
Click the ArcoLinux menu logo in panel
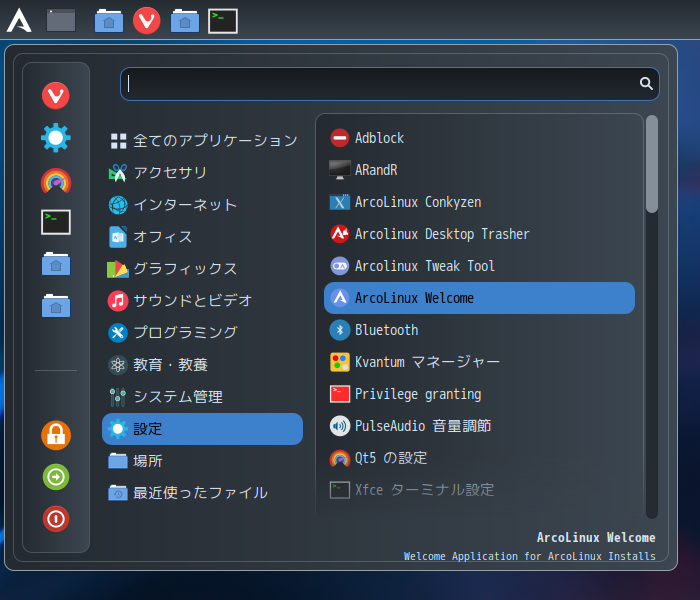(19, 21)
